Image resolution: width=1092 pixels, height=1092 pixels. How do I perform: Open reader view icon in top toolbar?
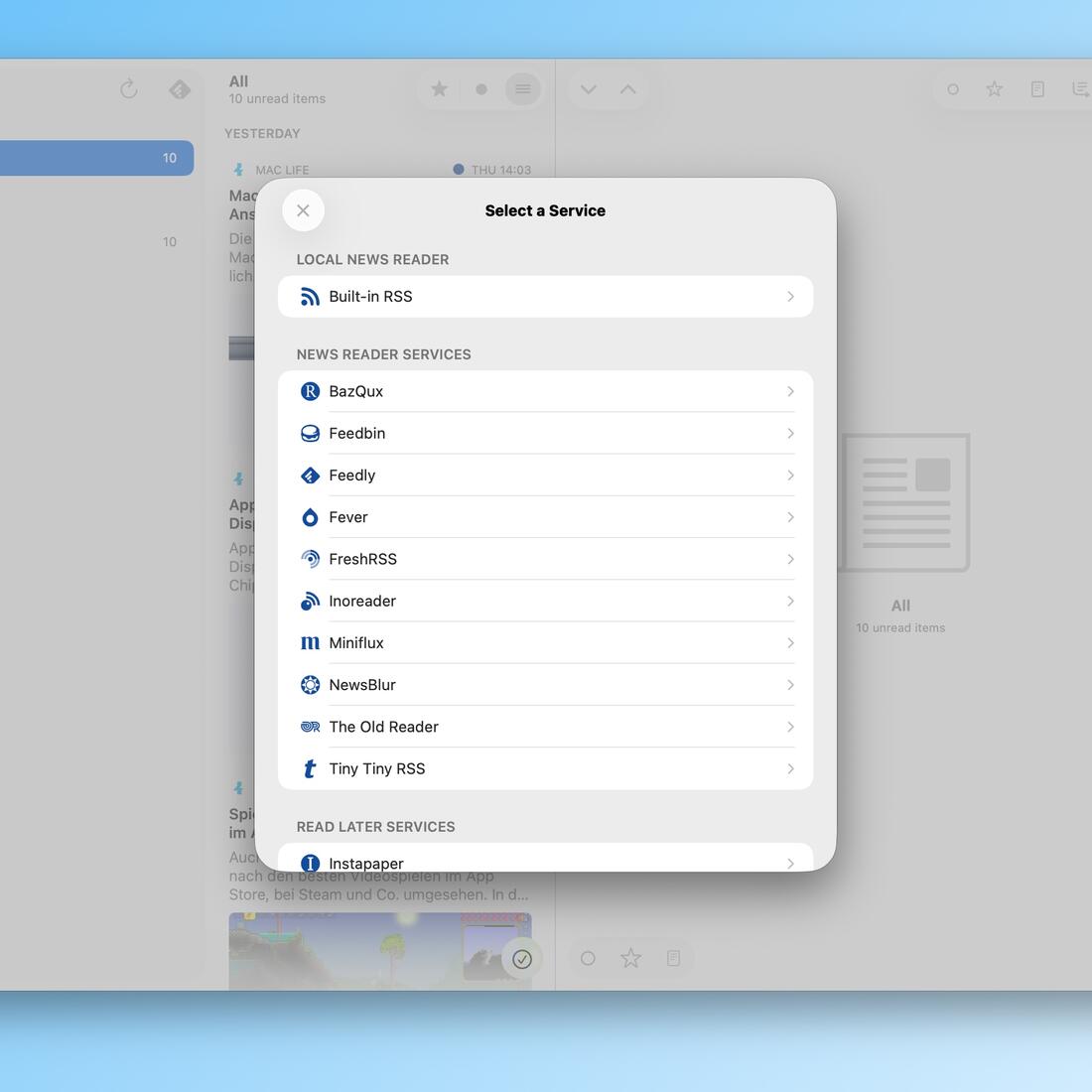1037,89
